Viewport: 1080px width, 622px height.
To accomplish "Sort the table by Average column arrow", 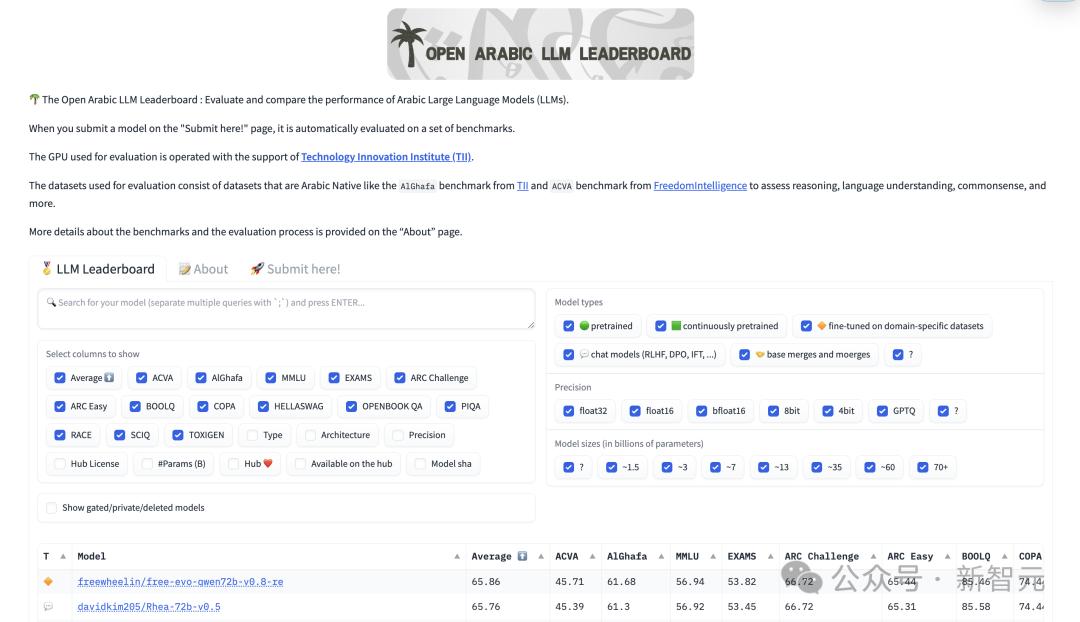I will pos(539,557).
